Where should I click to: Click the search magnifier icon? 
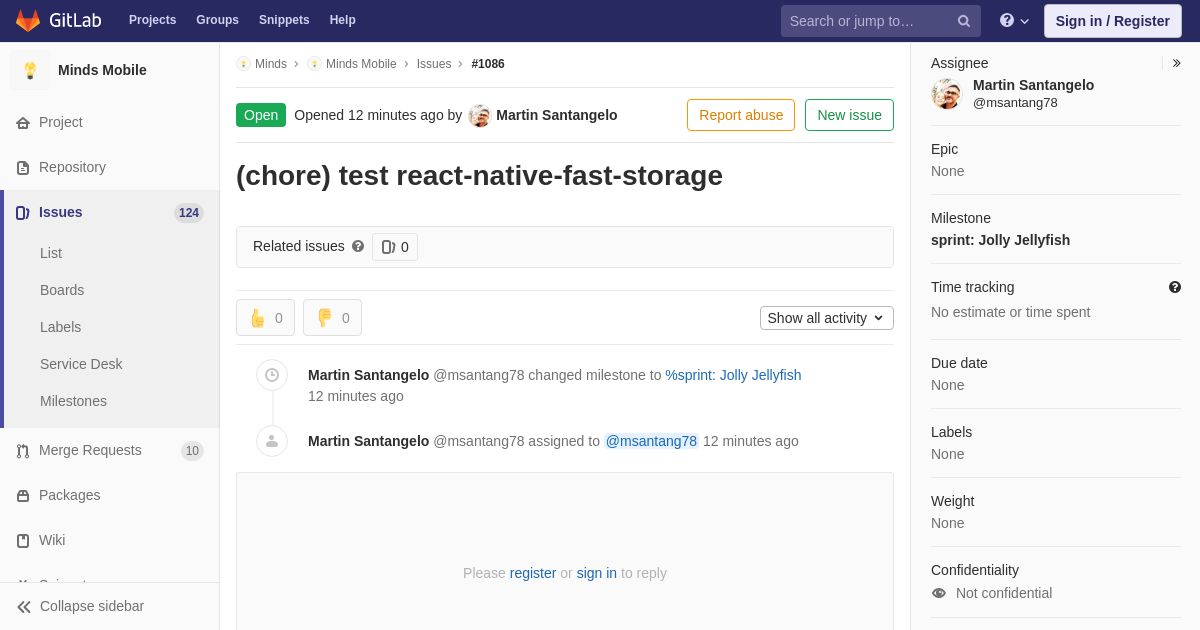[964, 21]
